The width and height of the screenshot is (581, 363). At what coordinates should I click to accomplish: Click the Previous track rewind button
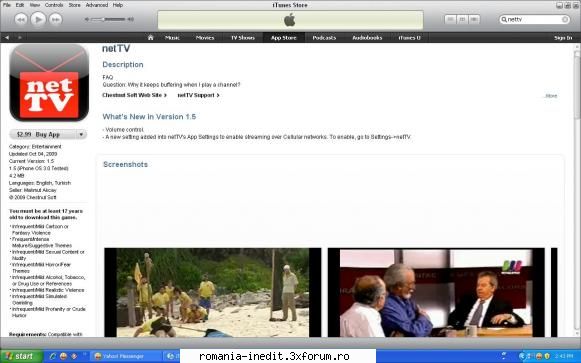tap(21, 19)
